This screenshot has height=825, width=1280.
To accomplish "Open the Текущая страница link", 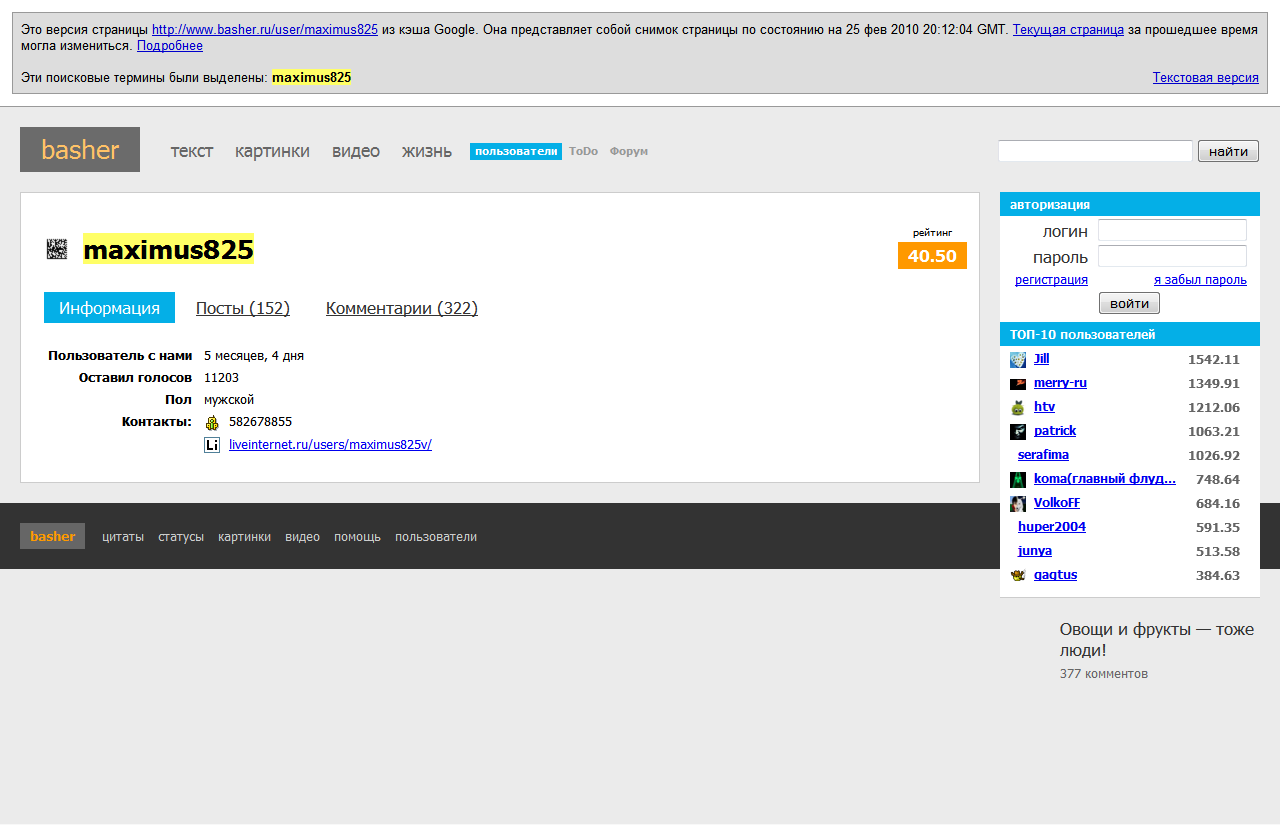I will pyautogui.click(x=1068, y=30).
